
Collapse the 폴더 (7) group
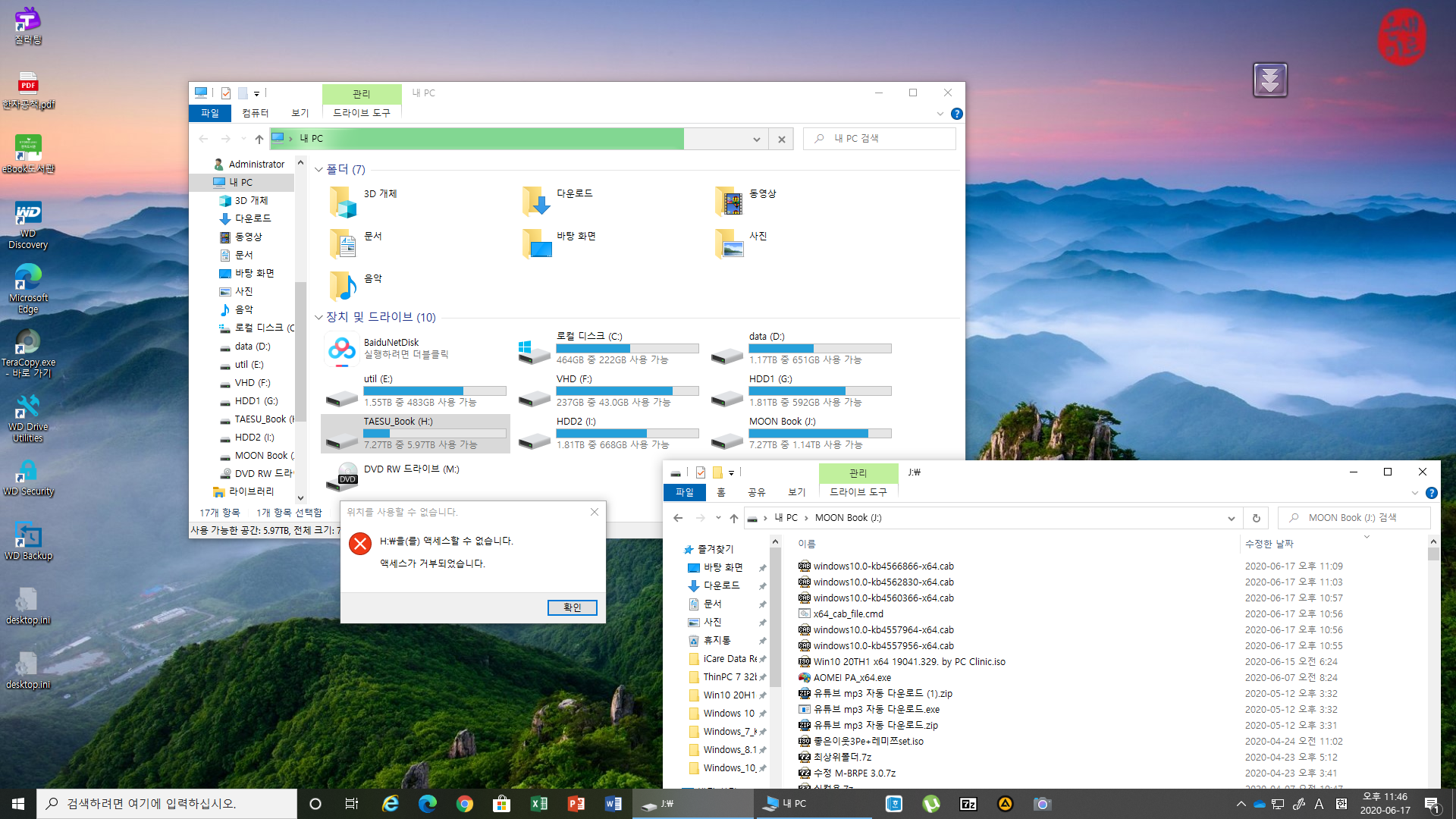(x=318, y=169)
